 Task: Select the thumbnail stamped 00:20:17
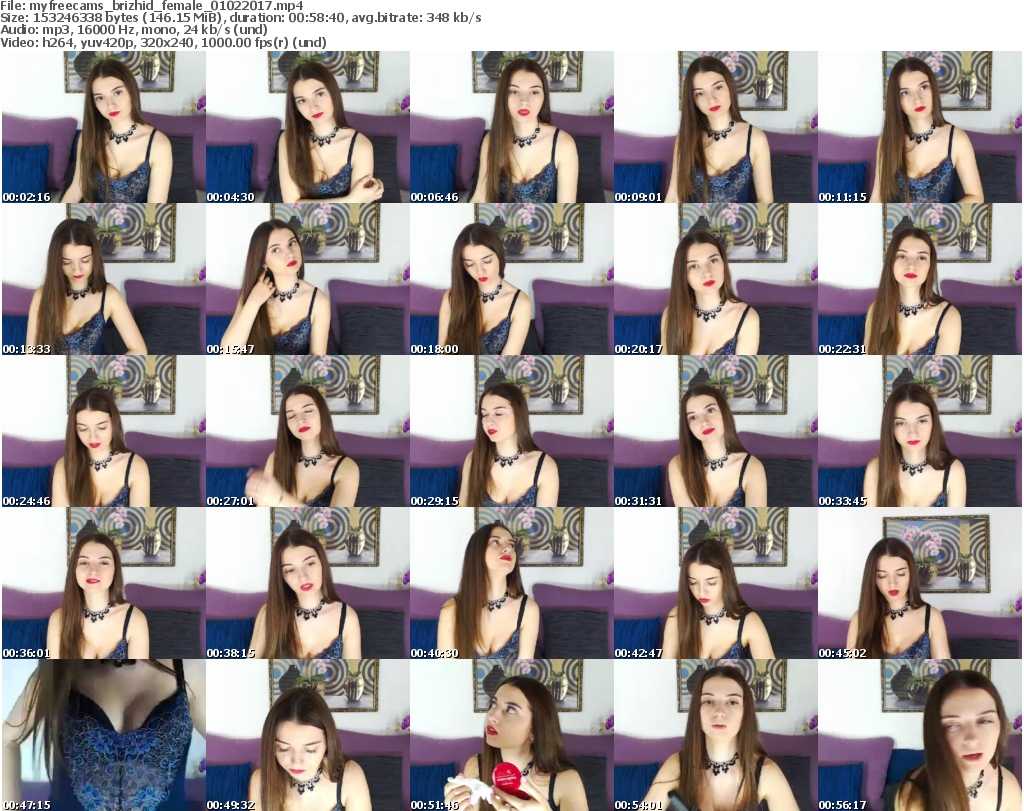(716, 279)
